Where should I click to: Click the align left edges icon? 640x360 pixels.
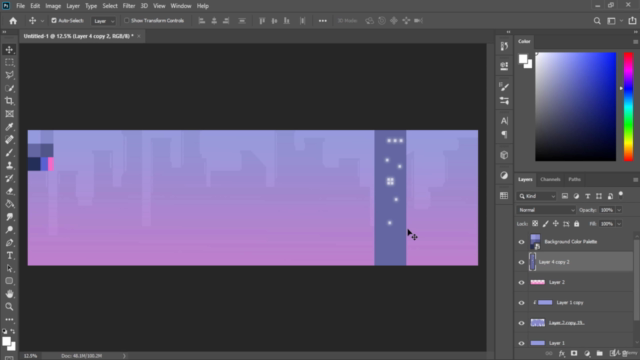click(202, 21)
